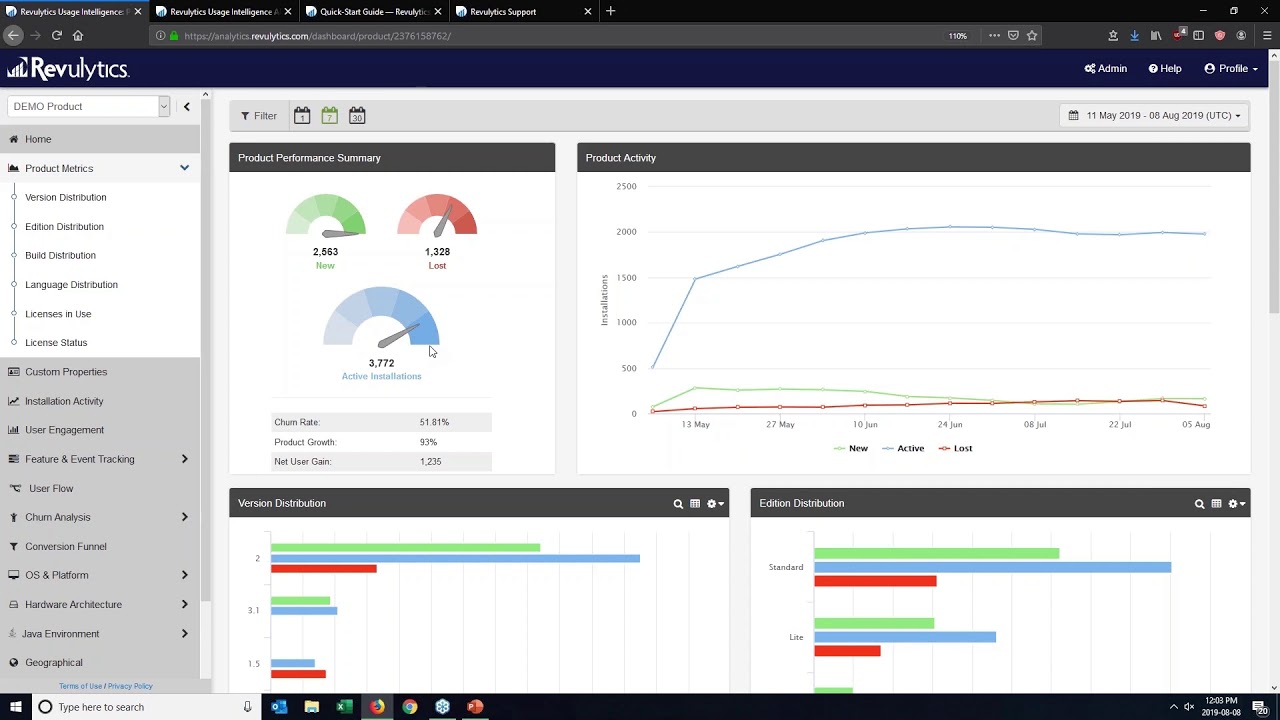Open the Admin link in header
The width and height of the screenshot is (1280, 720).
point(1106,68)
